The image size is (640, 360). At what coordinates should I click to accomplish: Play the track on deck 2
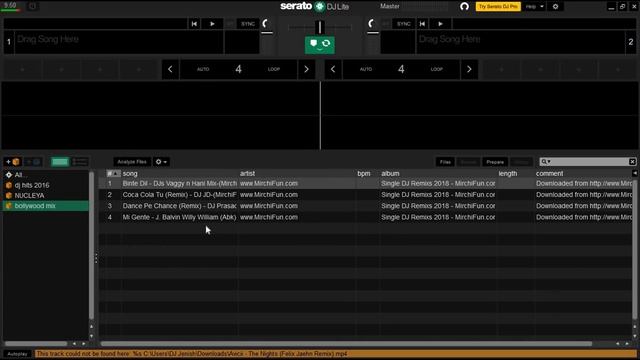coord(440,24)
